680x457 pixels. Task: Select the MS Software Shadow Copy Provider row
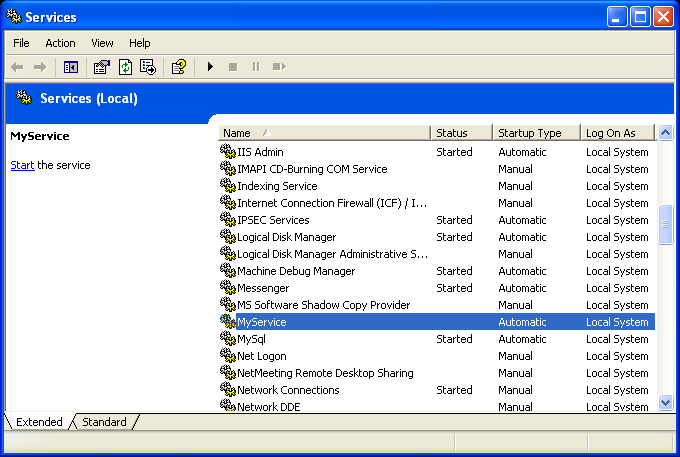point(437,305)
